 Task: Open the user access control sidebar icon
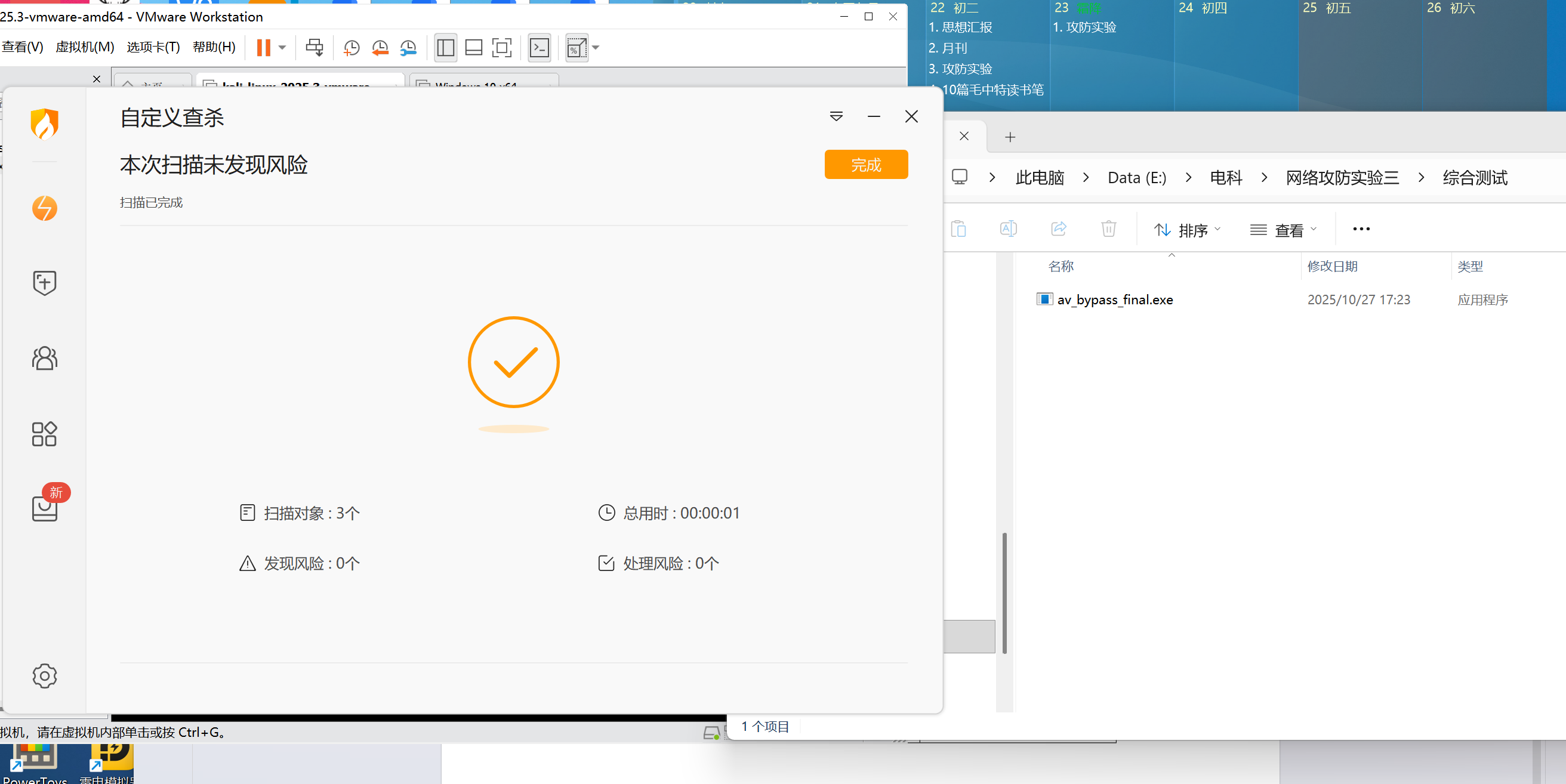44,359
